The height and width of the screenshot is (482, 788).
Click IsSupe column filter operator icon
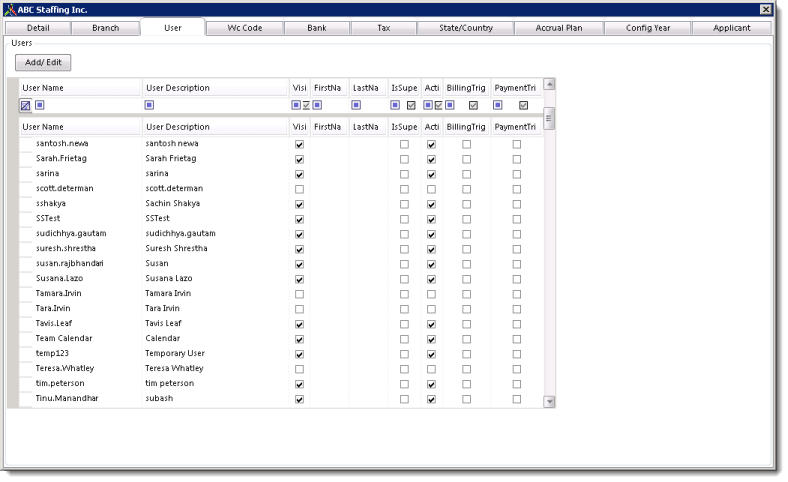tap(395, 105)
